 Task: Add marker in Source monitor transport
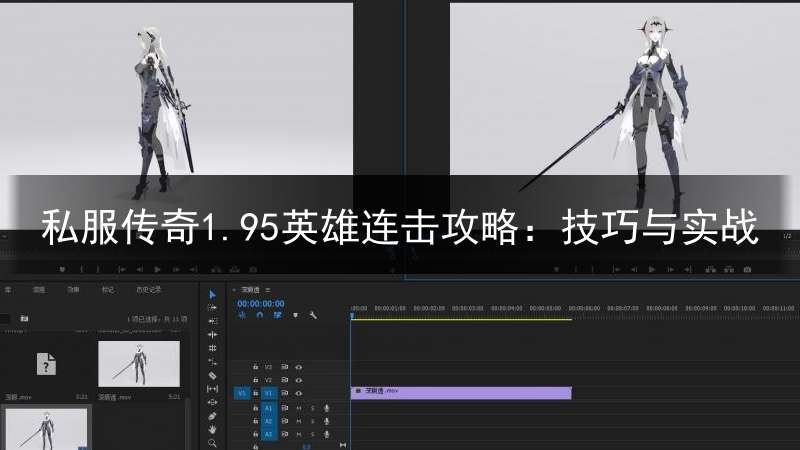(62, 269)
